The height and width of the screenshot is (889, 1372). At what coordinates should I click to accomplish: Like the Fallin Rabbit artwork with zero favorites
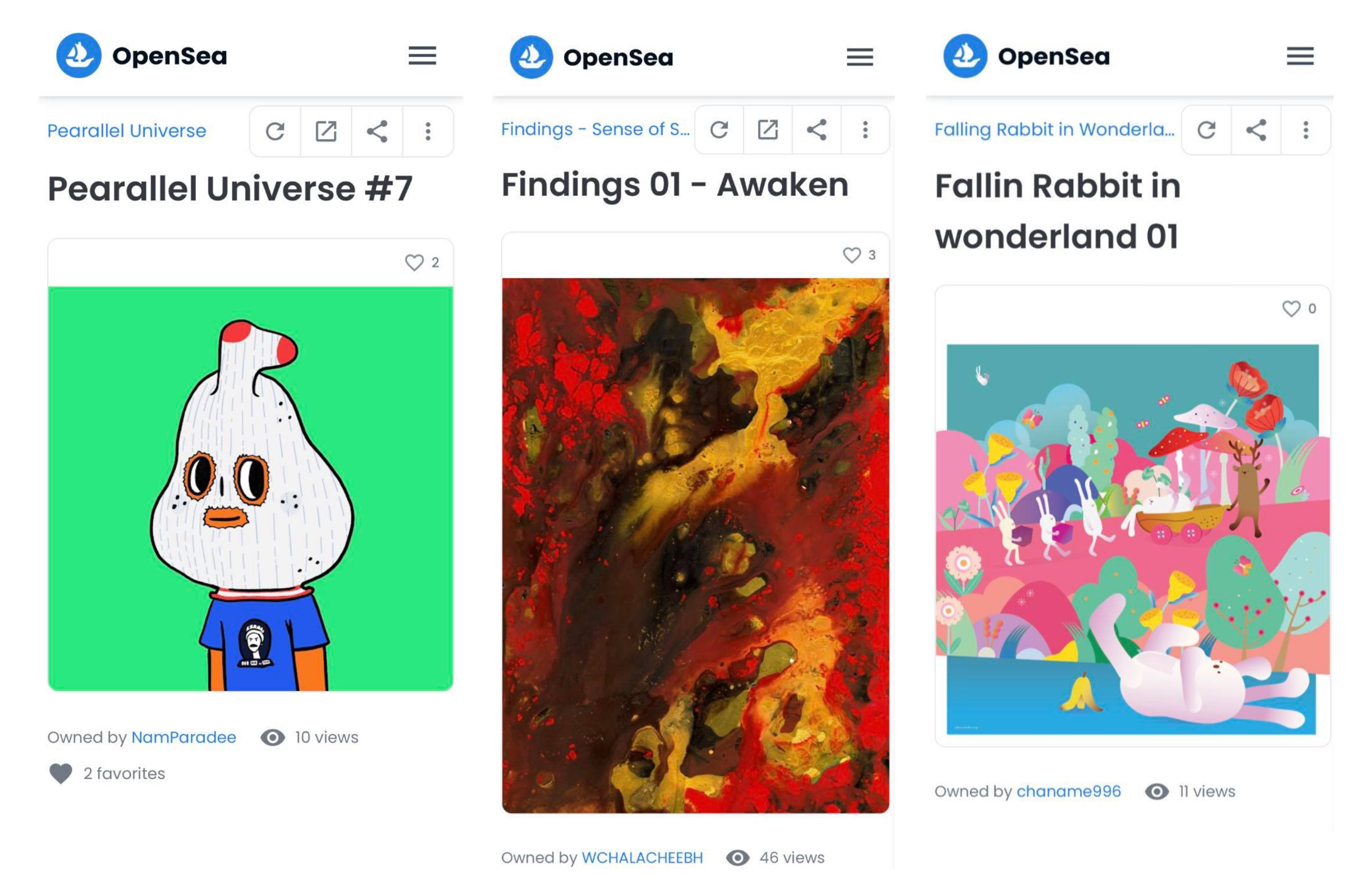1291,309
